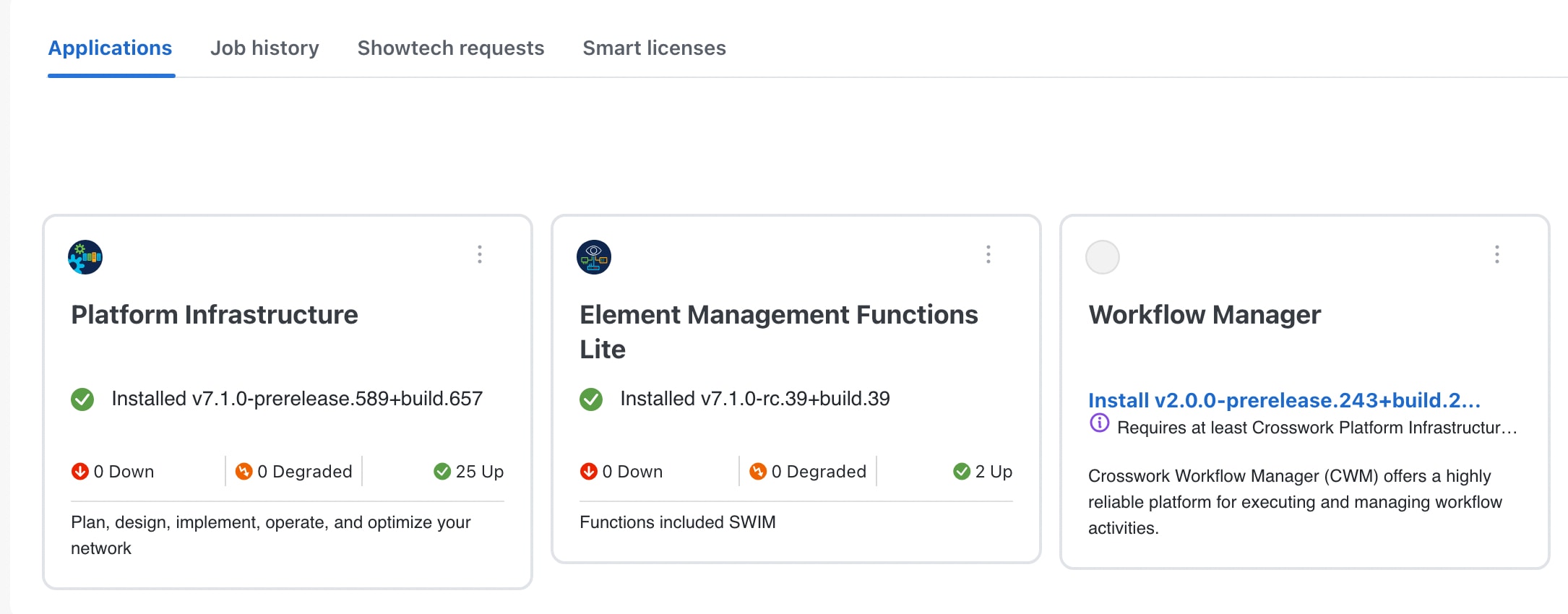Click the Requires at least Crosswork Platform text

[1317, 428]
